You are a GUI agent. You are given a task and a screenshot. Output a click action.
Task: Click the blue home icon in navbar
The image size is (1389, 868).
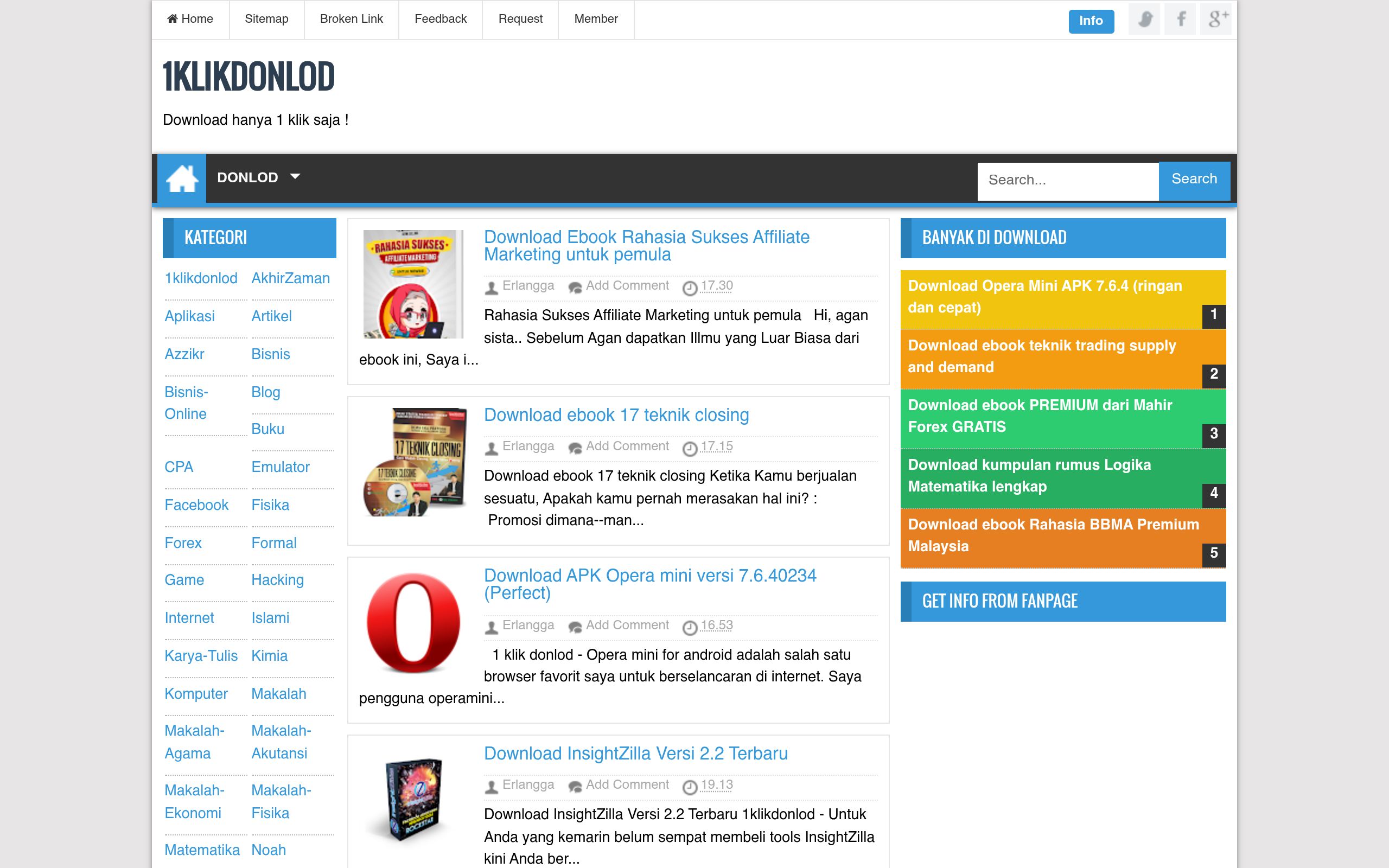[181, 178]
